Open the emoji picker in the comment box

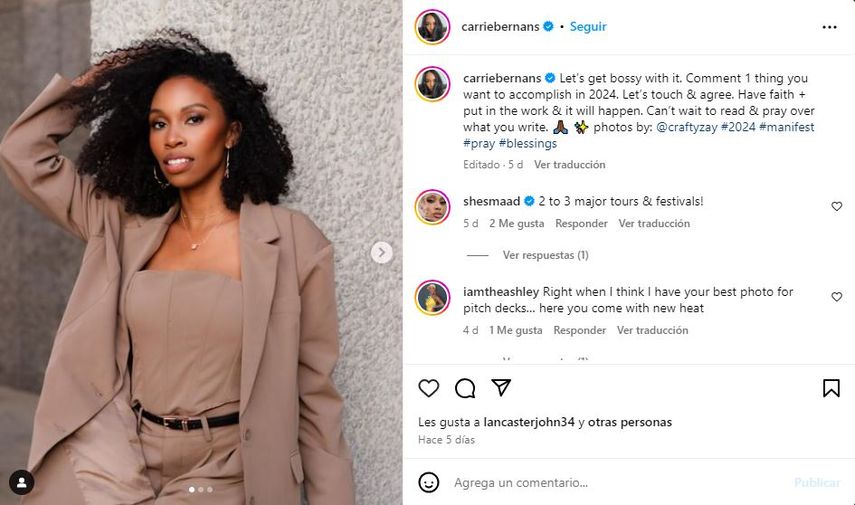429,482
